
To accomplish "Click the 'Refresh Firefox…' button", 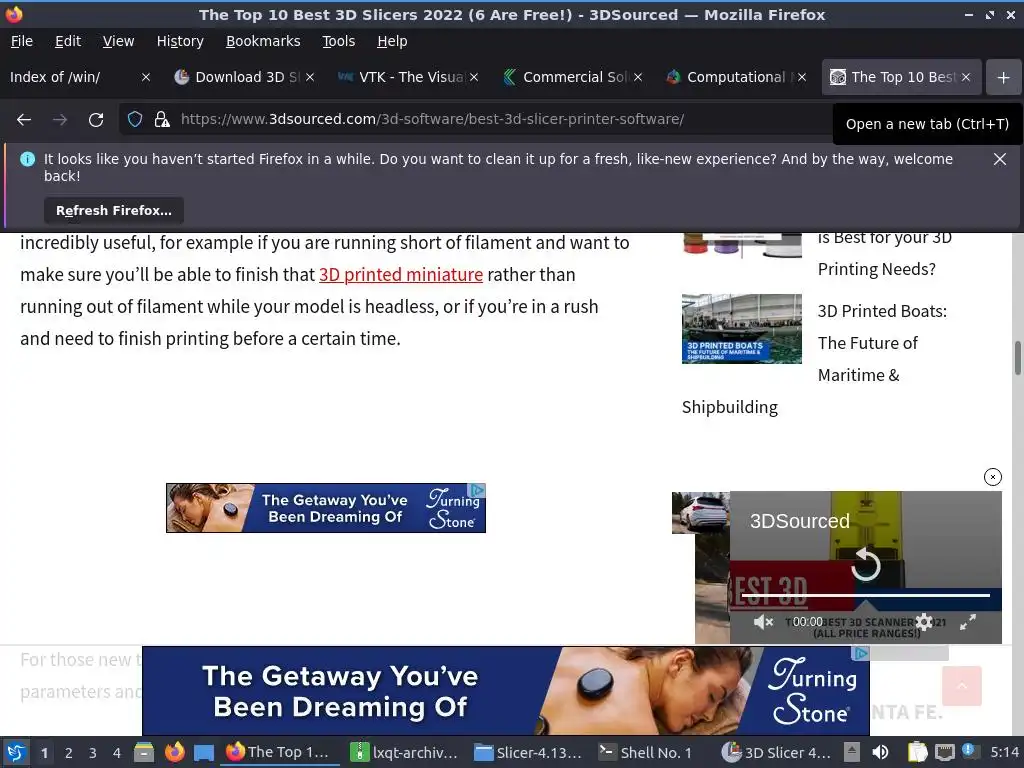I will click(114, 210).
